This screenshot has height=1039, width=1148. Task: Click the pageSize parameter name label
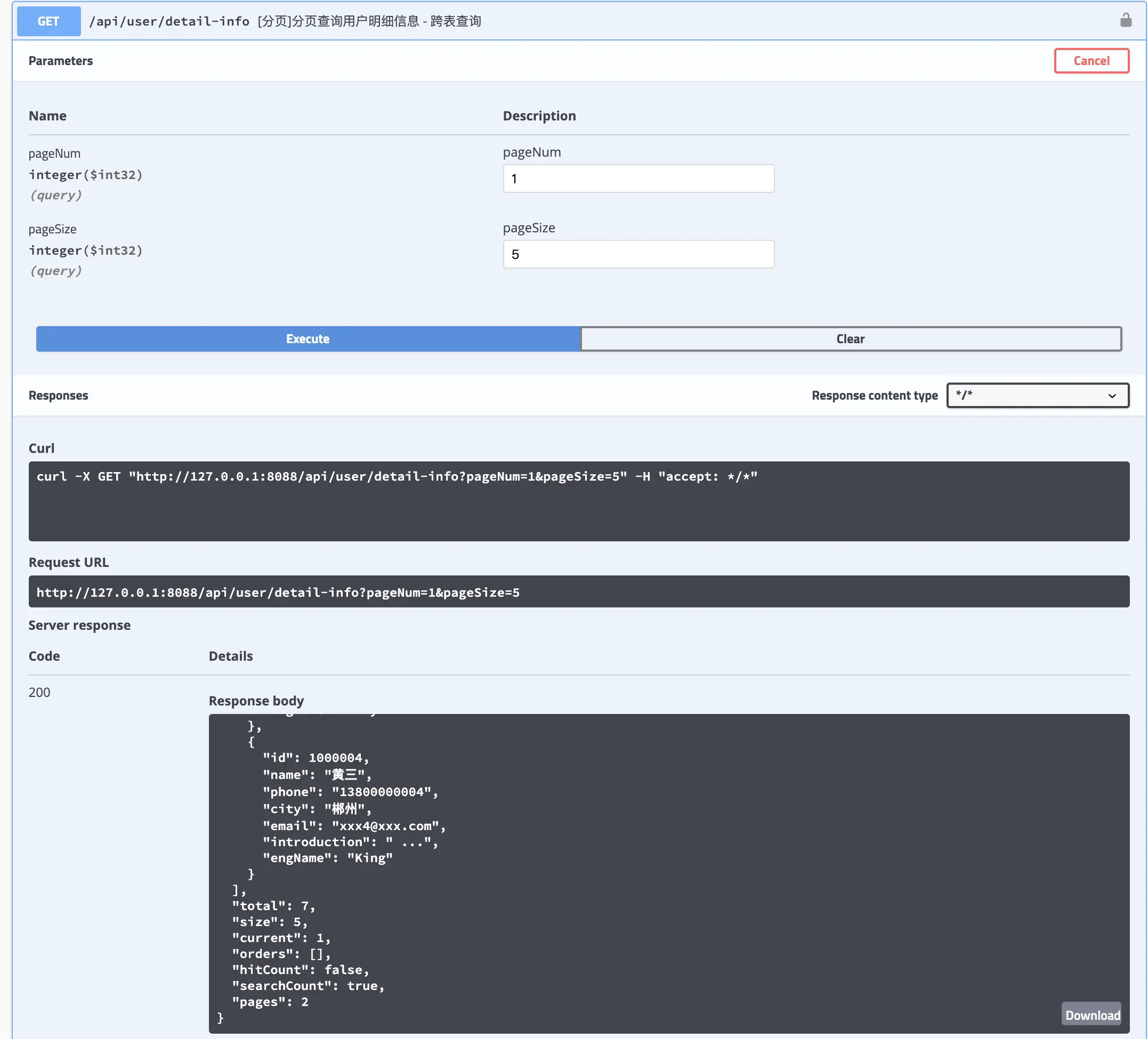coord(52,229)
